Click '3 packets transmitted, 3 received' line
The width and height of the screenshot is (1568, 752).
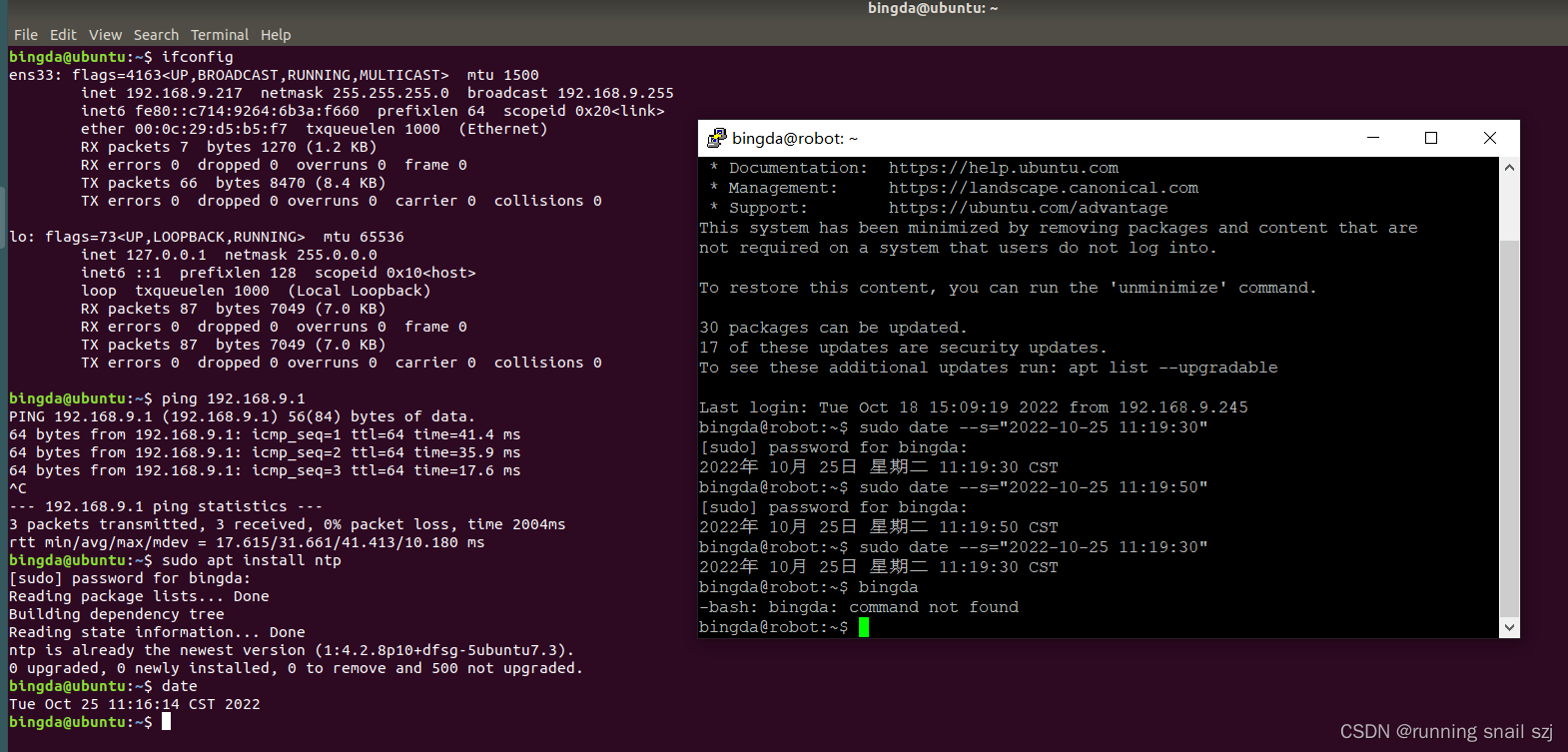coord(288,524)
